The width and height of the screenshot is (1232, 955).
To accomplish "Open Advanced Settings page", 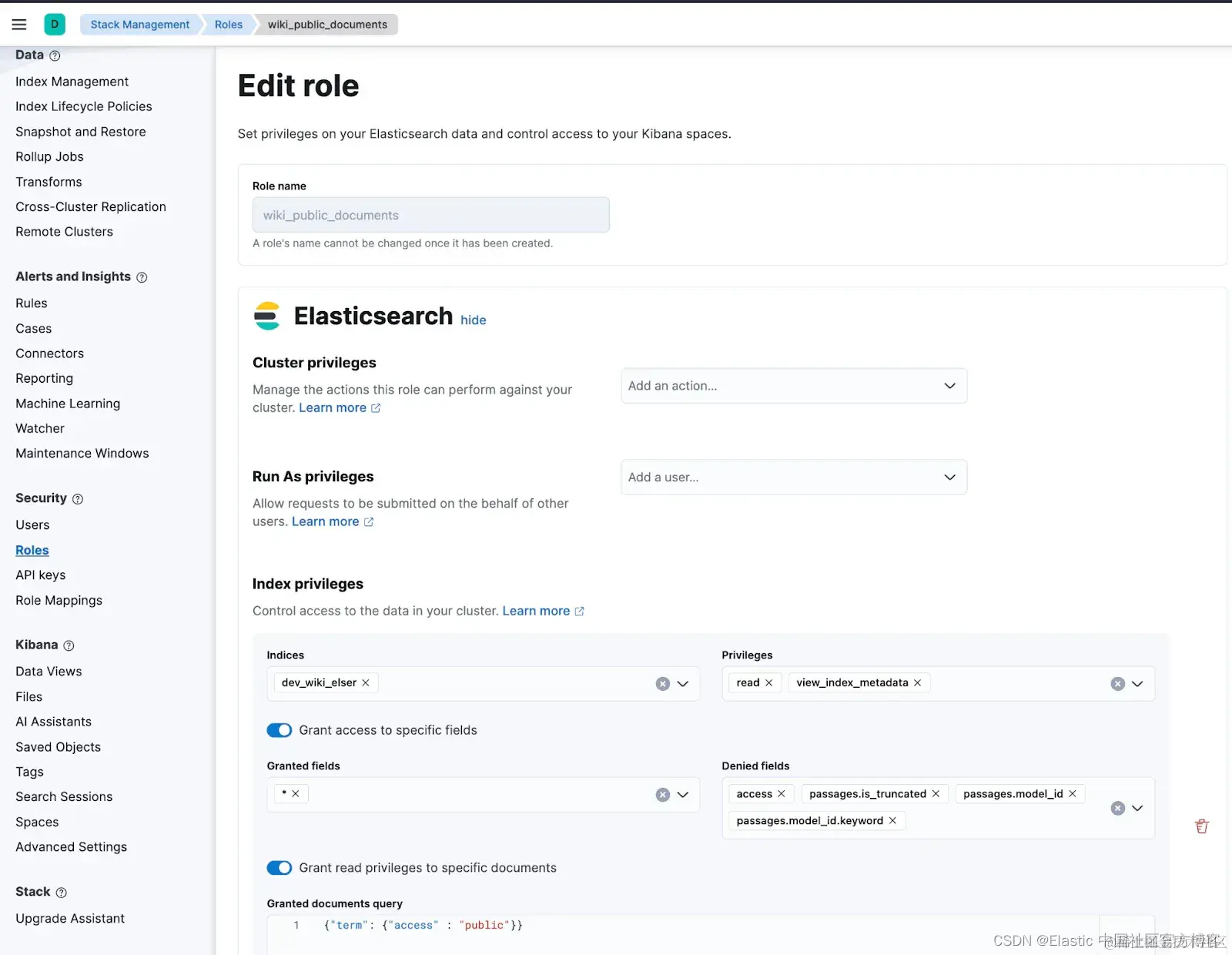I will [x=72, y=847].
